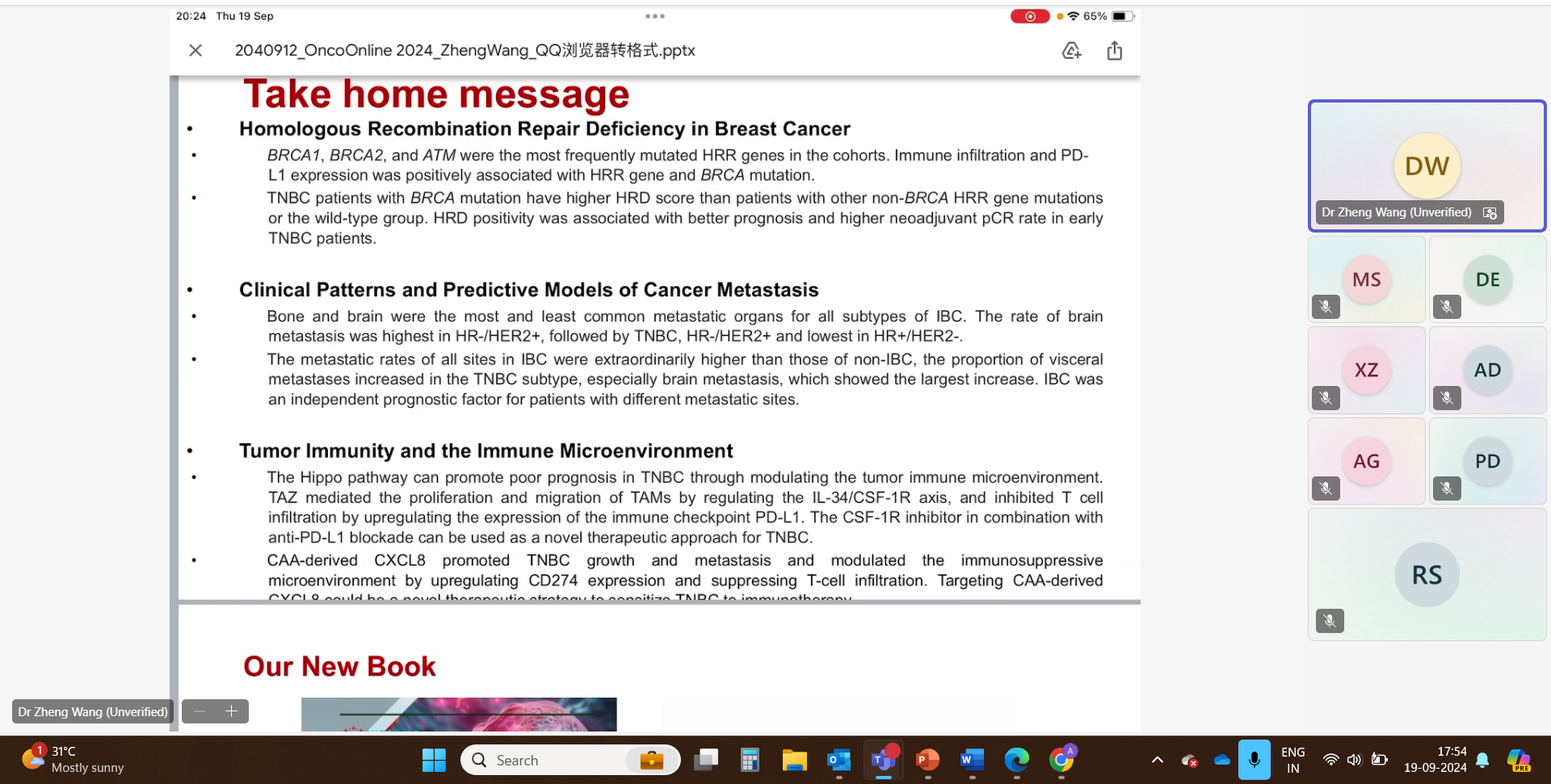
Task: Click the 'Take home message' slide title
Action: (x=436, y=94)
